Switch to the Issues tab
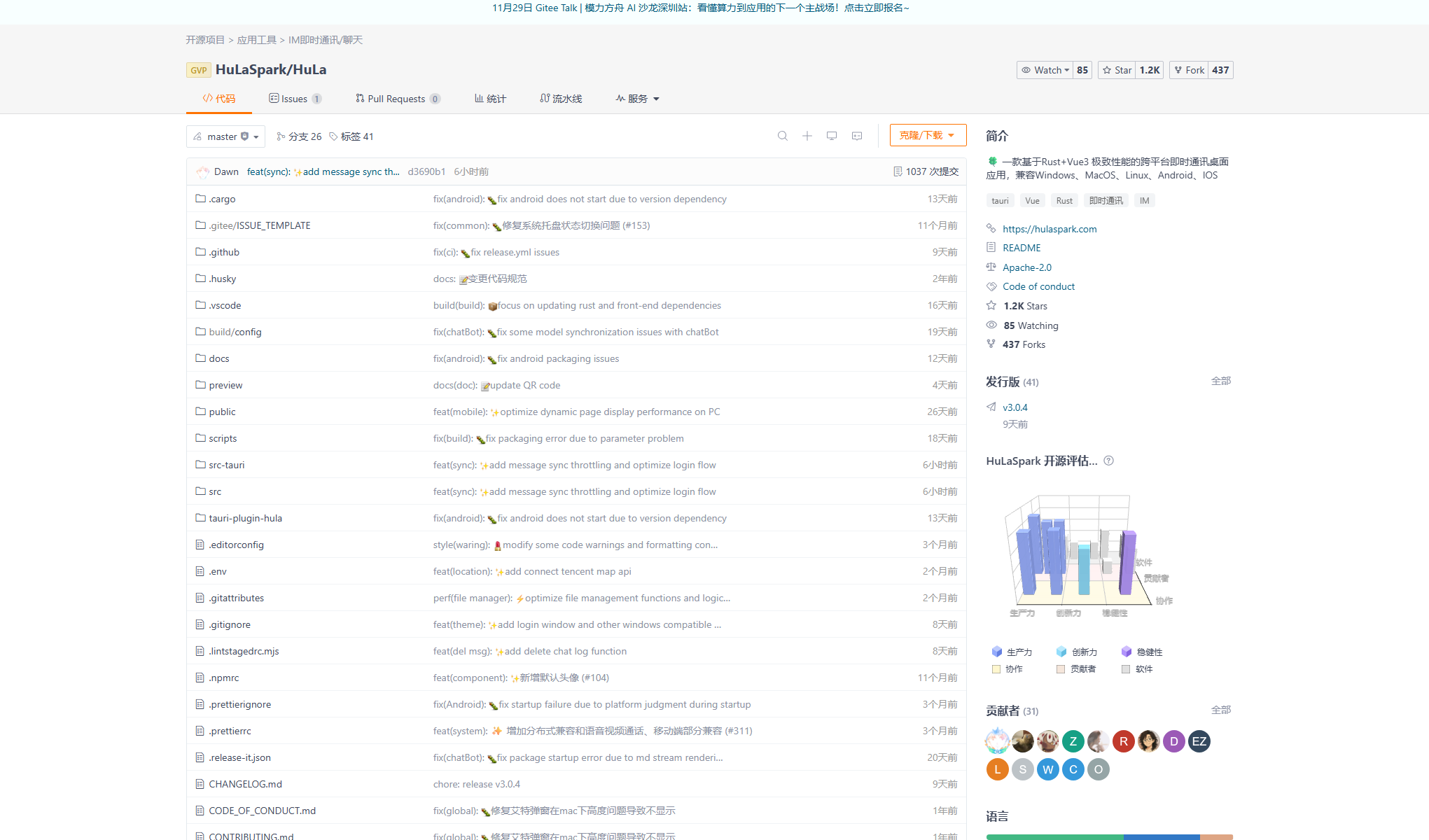Screen dimensions: 1429x840 click(294, 99)
